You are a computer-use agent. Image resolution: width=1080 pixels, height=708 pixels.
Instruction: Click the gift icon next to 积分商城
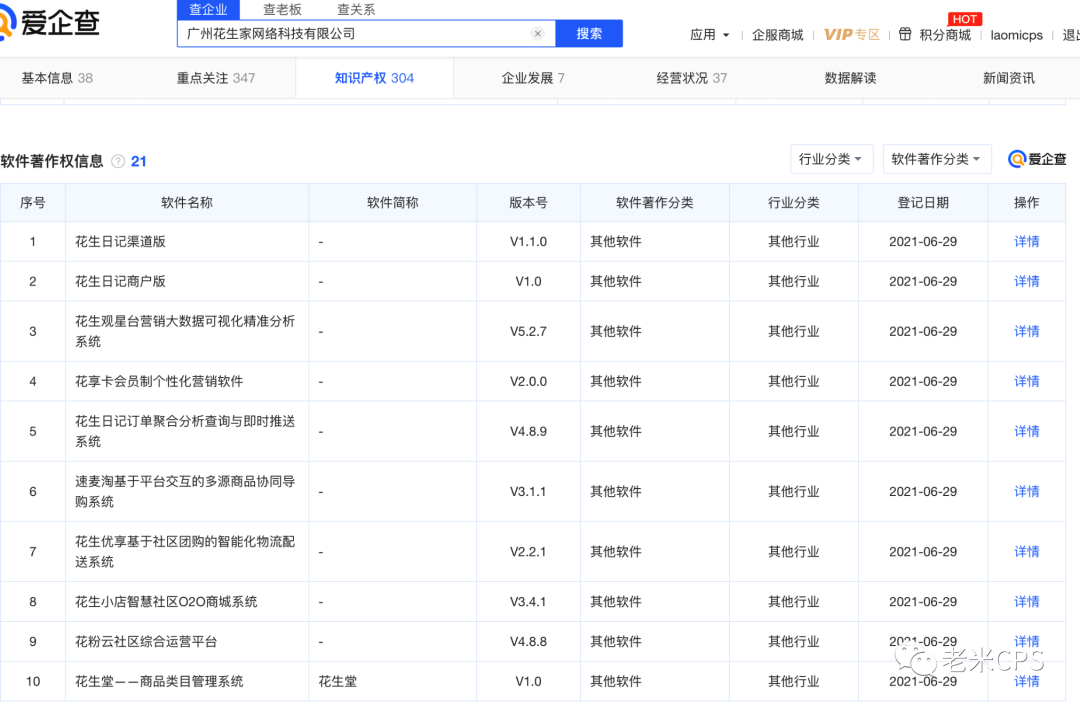(905, 34)
